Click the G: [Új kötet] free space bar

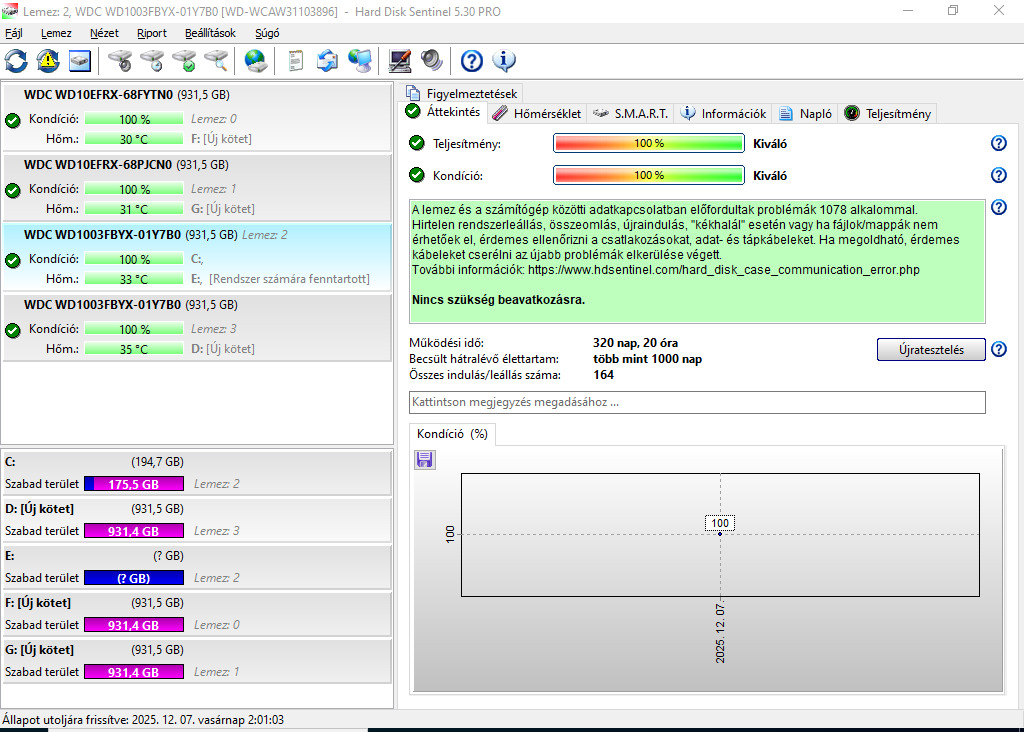click(x=134, y=672)
